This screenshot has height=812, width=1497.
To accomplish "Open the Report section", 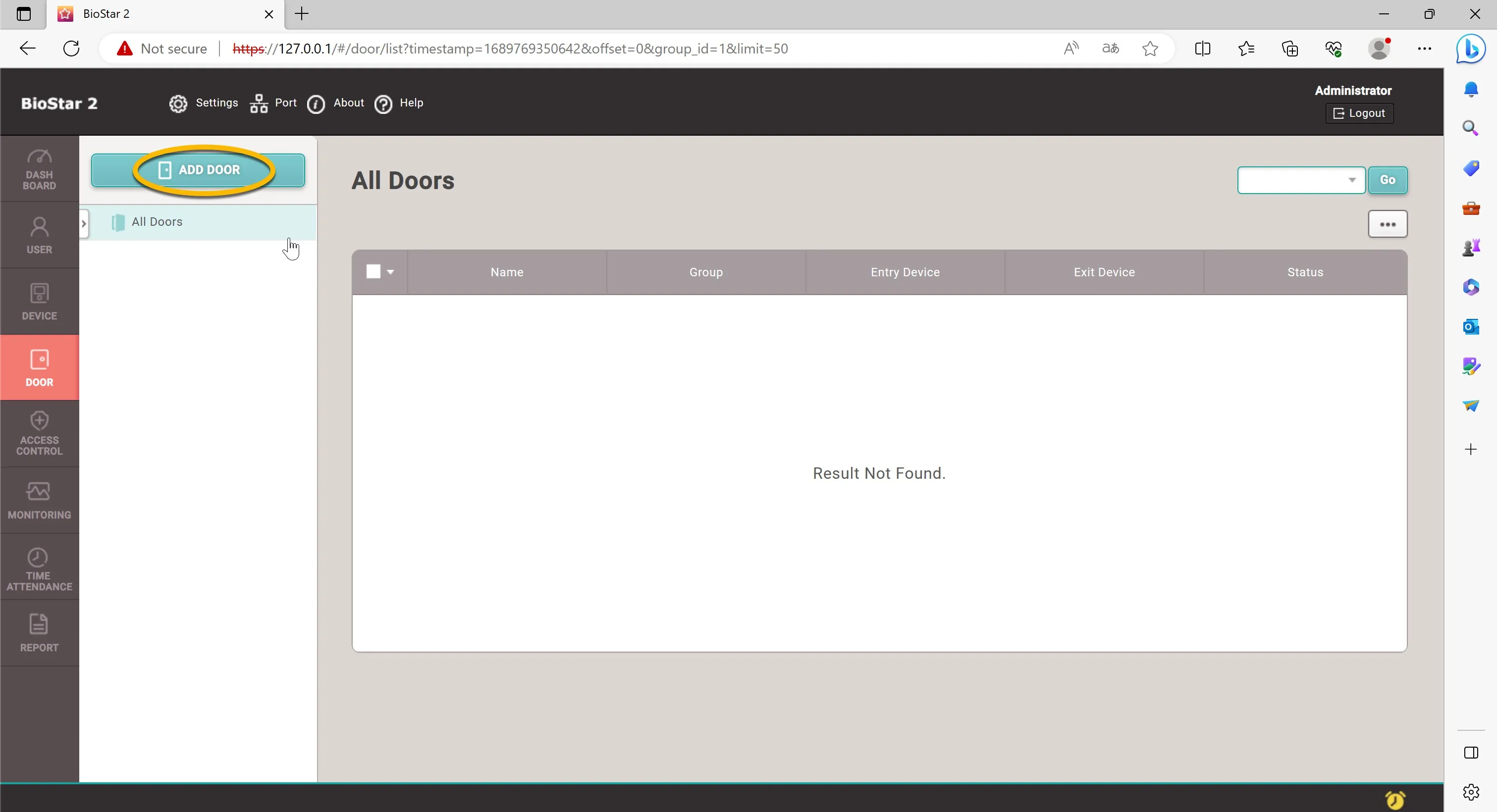I will pos(40,633).
